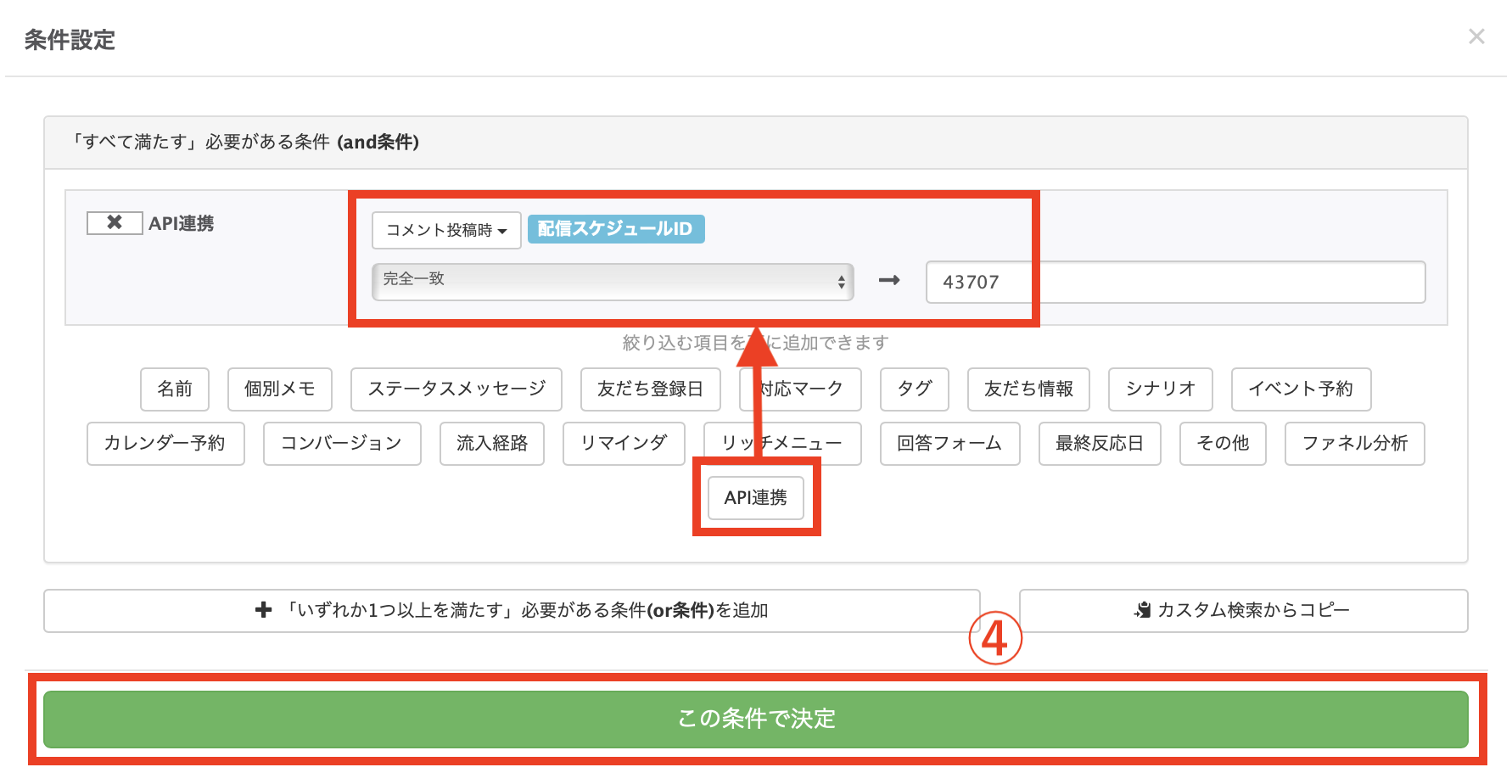Add リッチメニュー filter condition
The image size is (1512, 784).
[x=782, y=443]
